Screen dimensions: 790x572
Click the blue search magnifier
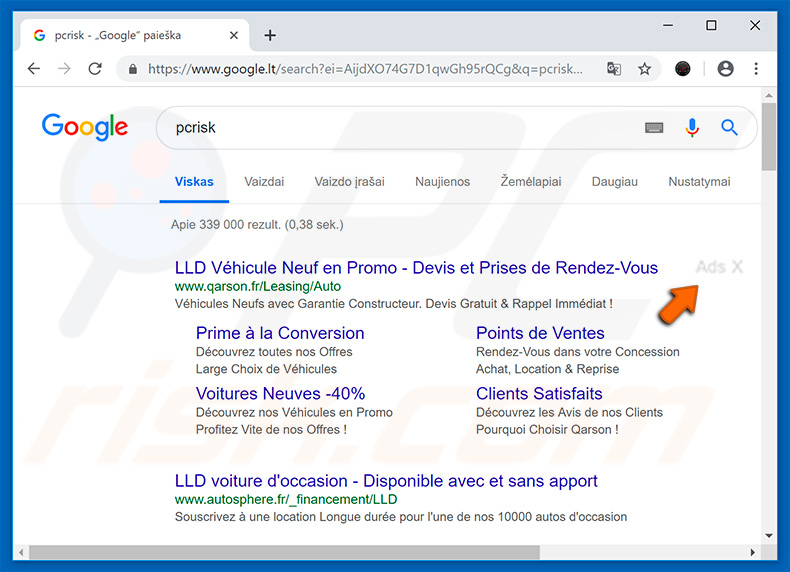(x=729, y=128)
